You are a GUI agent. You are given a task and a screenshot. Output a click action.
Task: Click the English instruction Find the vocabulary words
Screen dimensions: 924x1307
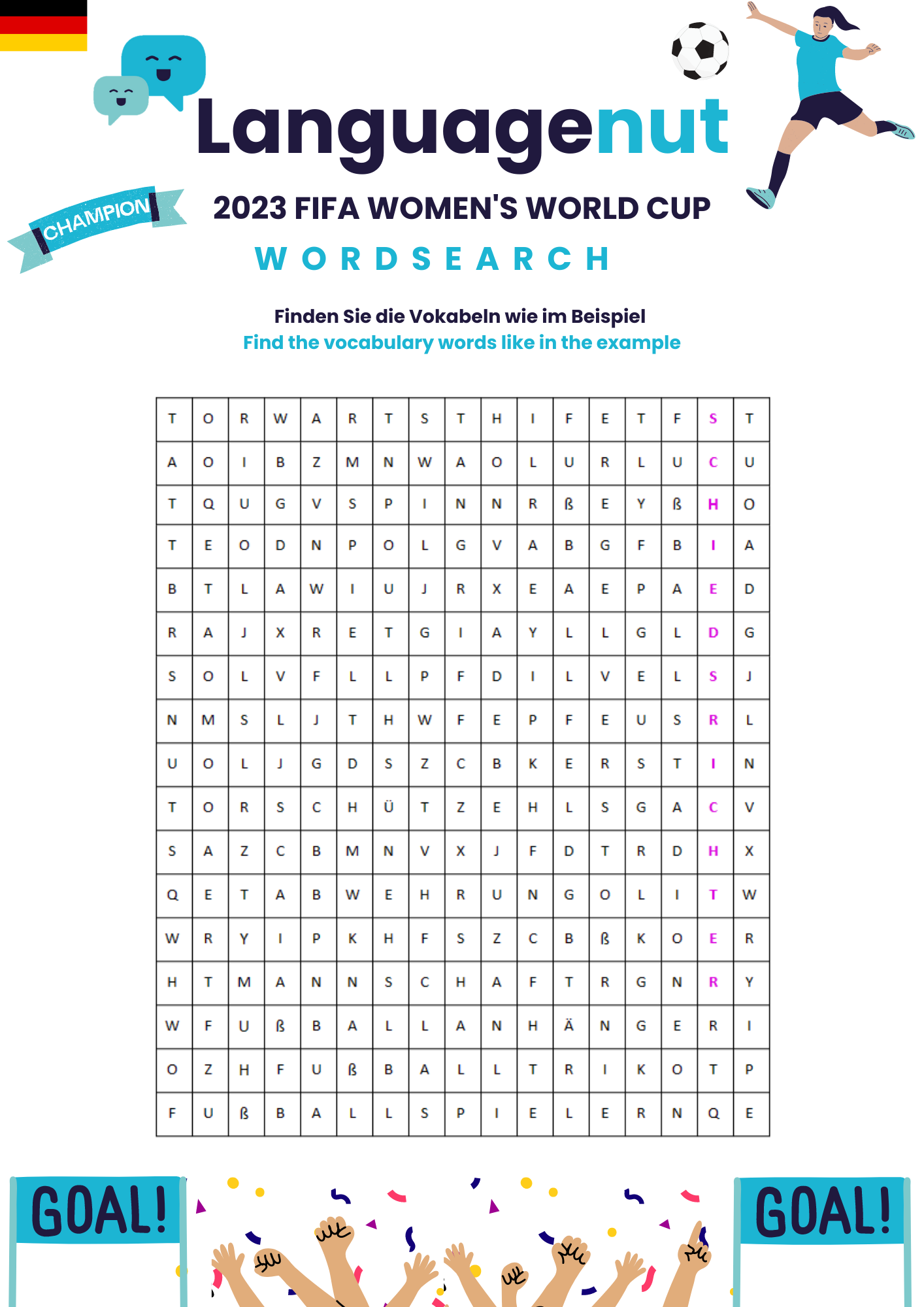pos(461,342)
